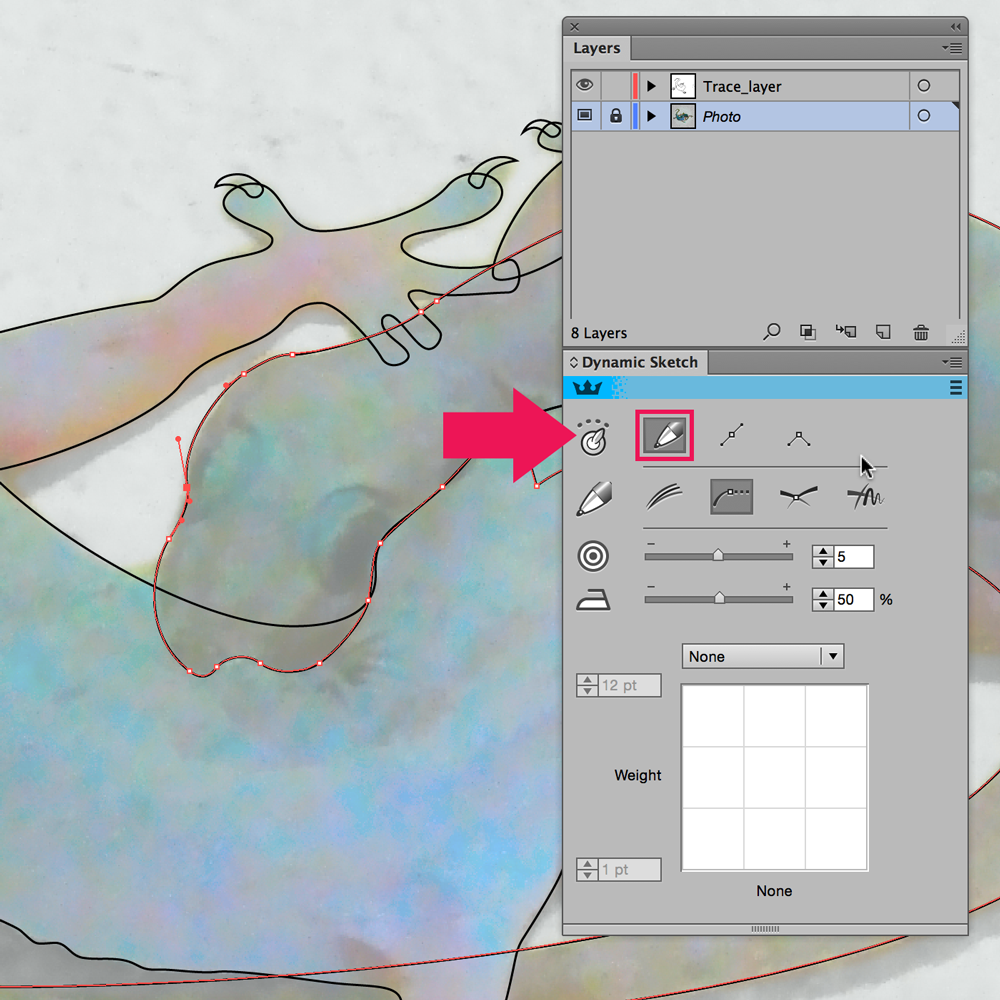Decrease smoothness percent with down arrow
1000x1000 pixels.
823,605
